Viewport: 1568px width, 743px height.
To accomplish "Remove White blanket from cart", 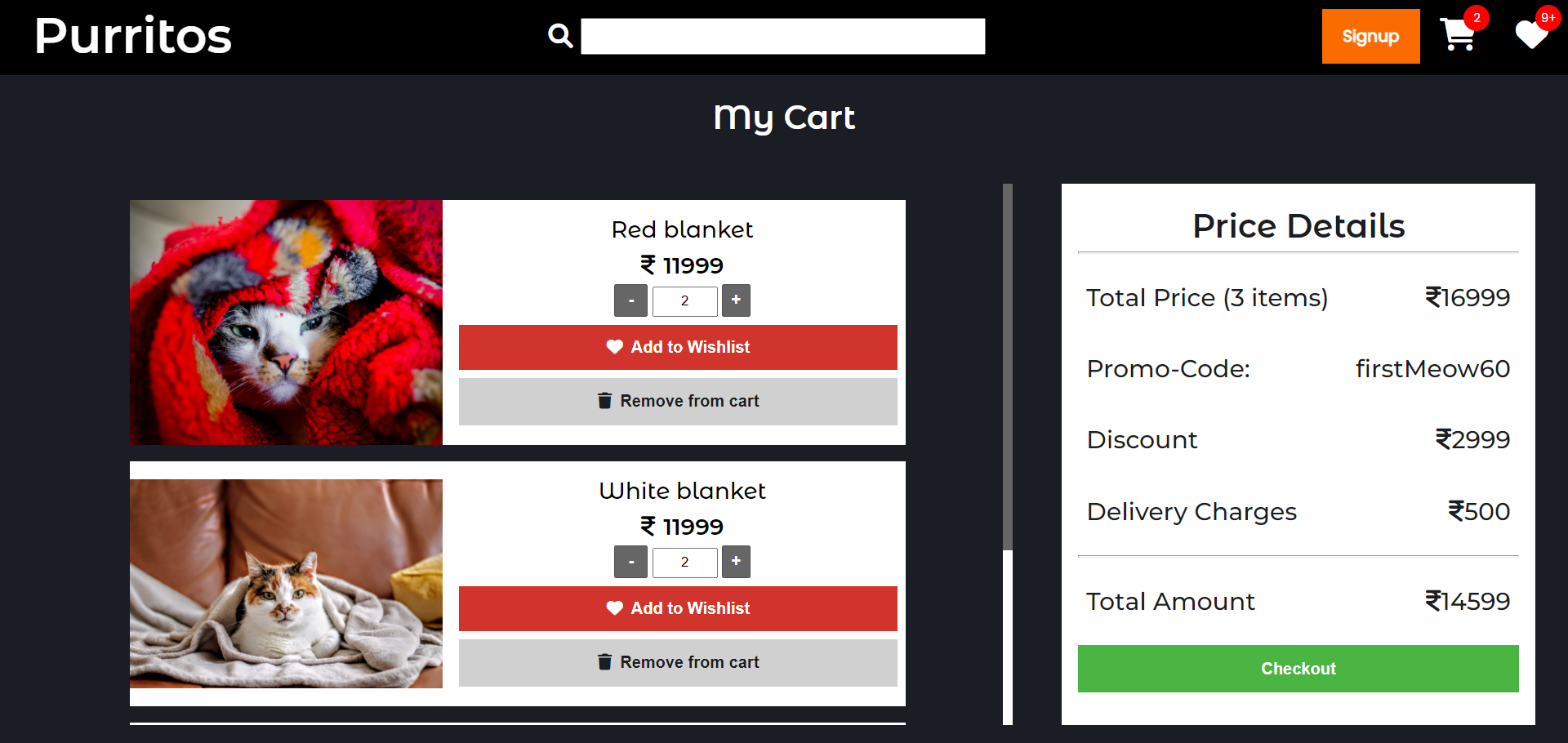I will (x=678, y=662).
